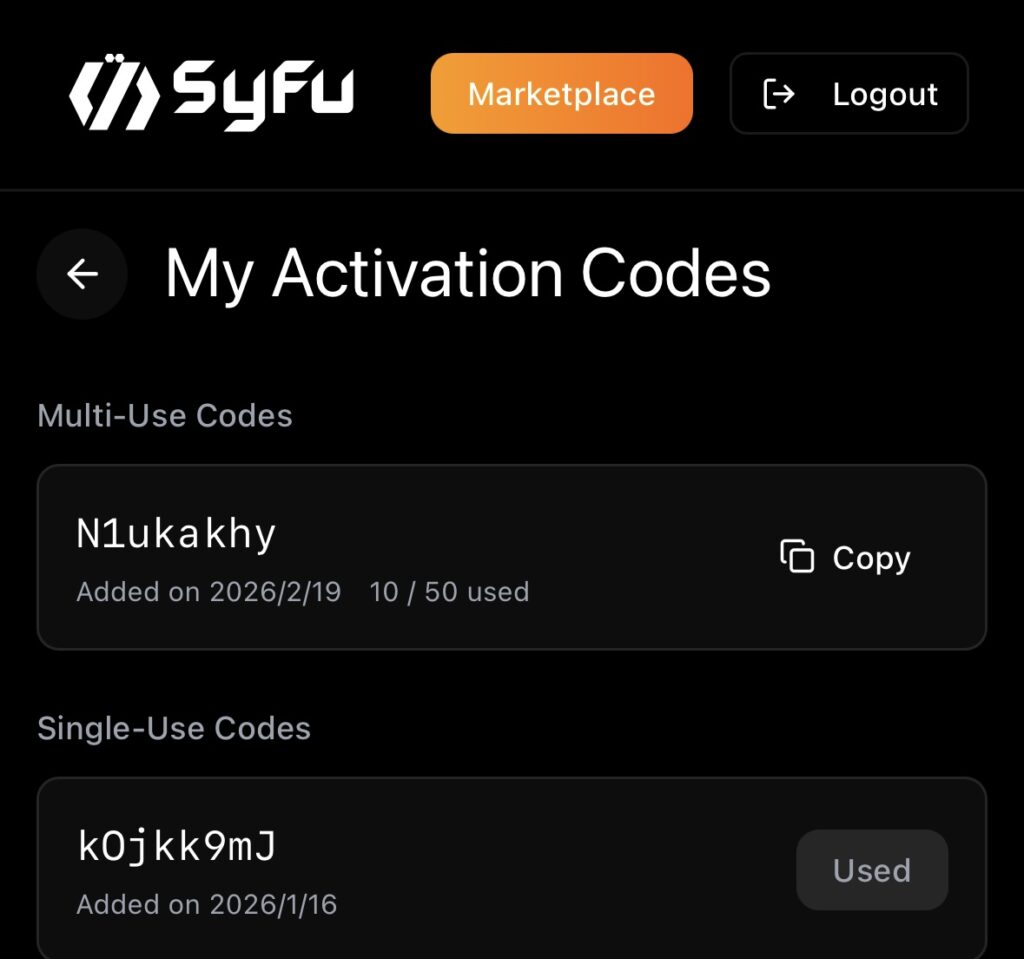Click the Added on 2026/2/19 date
This screenshot has height=959, width=1024.
tap(209, 592)
